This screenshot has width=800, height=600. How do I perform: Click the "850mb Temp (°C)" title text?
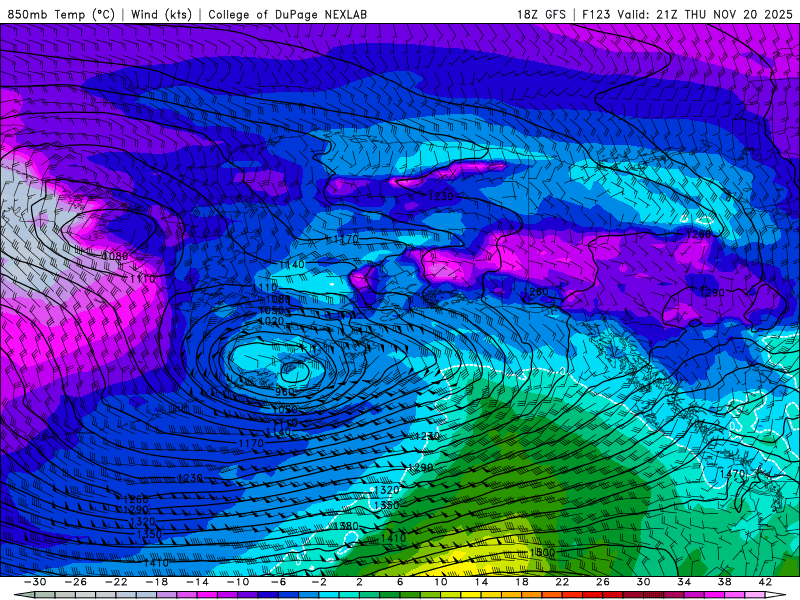tap(61, 14)
